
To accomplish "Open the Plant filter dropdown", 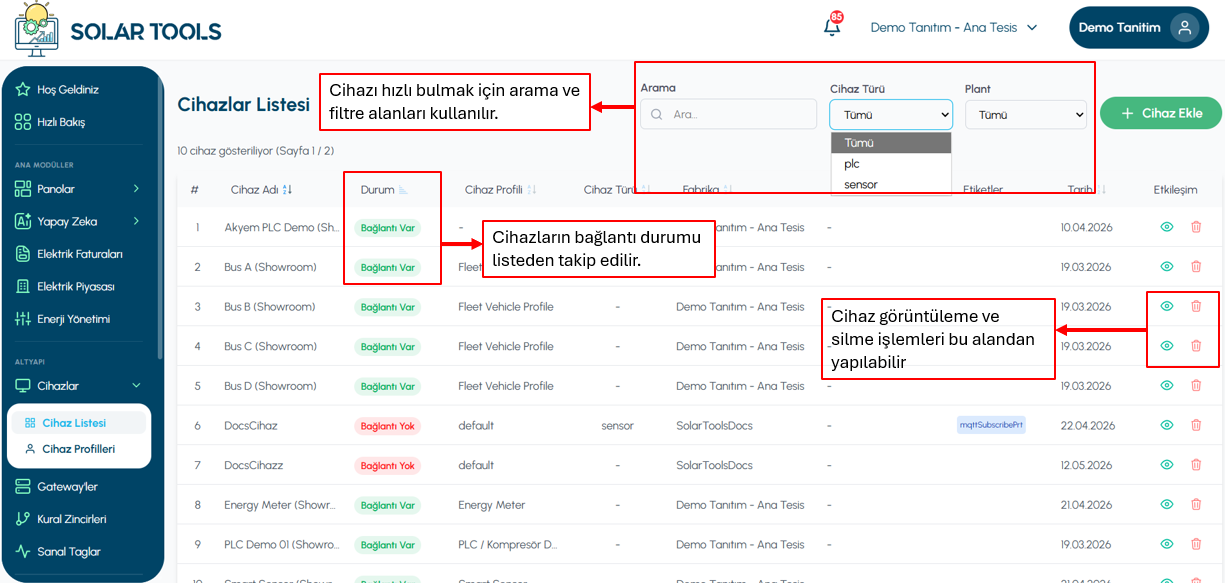I will pyautogui.click(x=1026, y=115).
